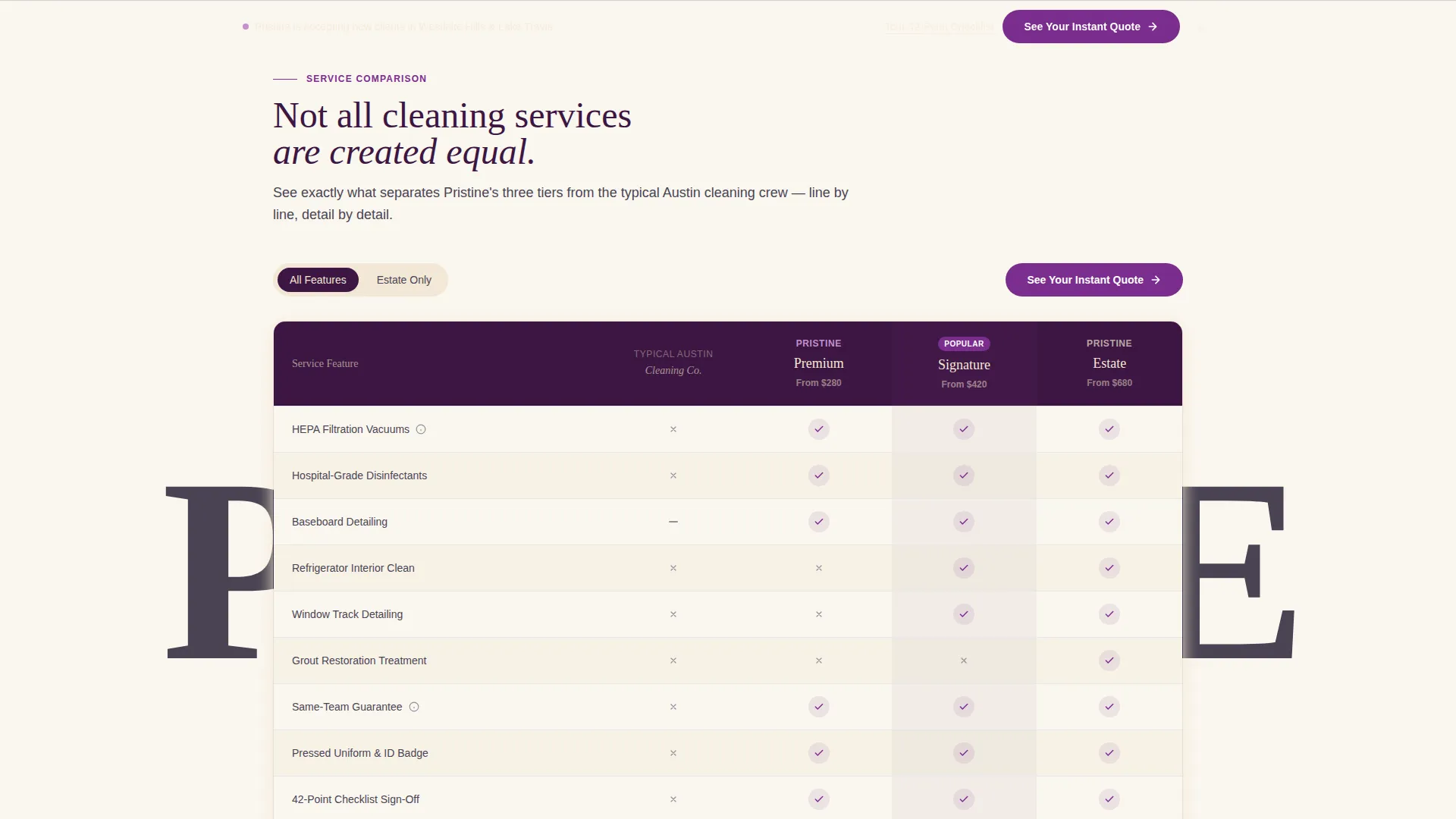Select the Signature column header
Image resolution: width=1456 pixels, height=819 pixels.
(x=964, y=365)
